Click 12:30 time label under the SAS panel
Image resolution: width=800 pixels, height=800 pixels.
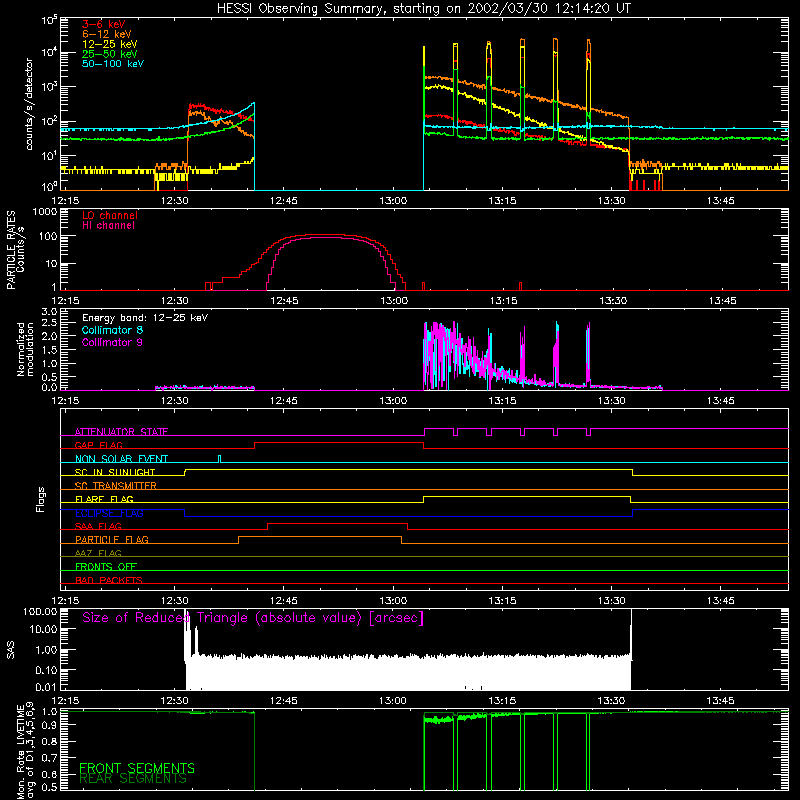click(x=174, y=701)
